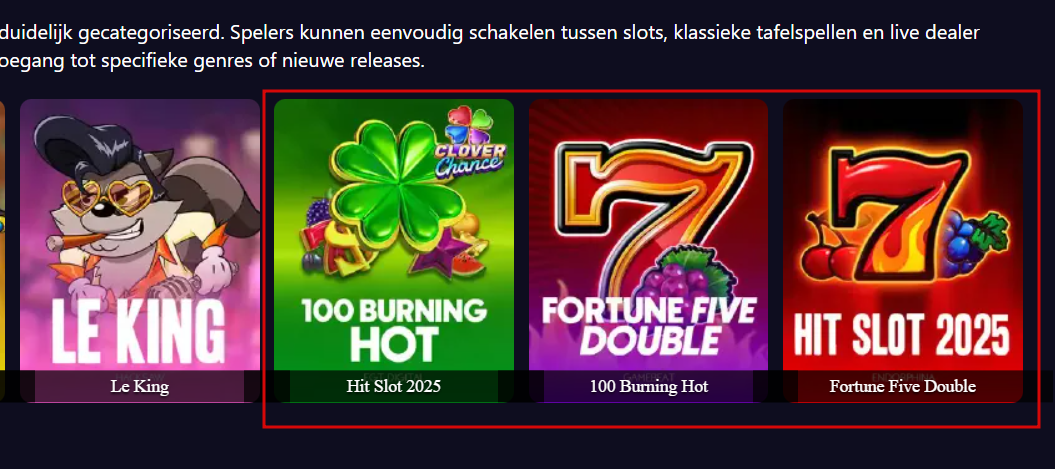Open the Le King game thumbnail
The width and height of the screenshot is (1055, 469).
tap(140, 250)
